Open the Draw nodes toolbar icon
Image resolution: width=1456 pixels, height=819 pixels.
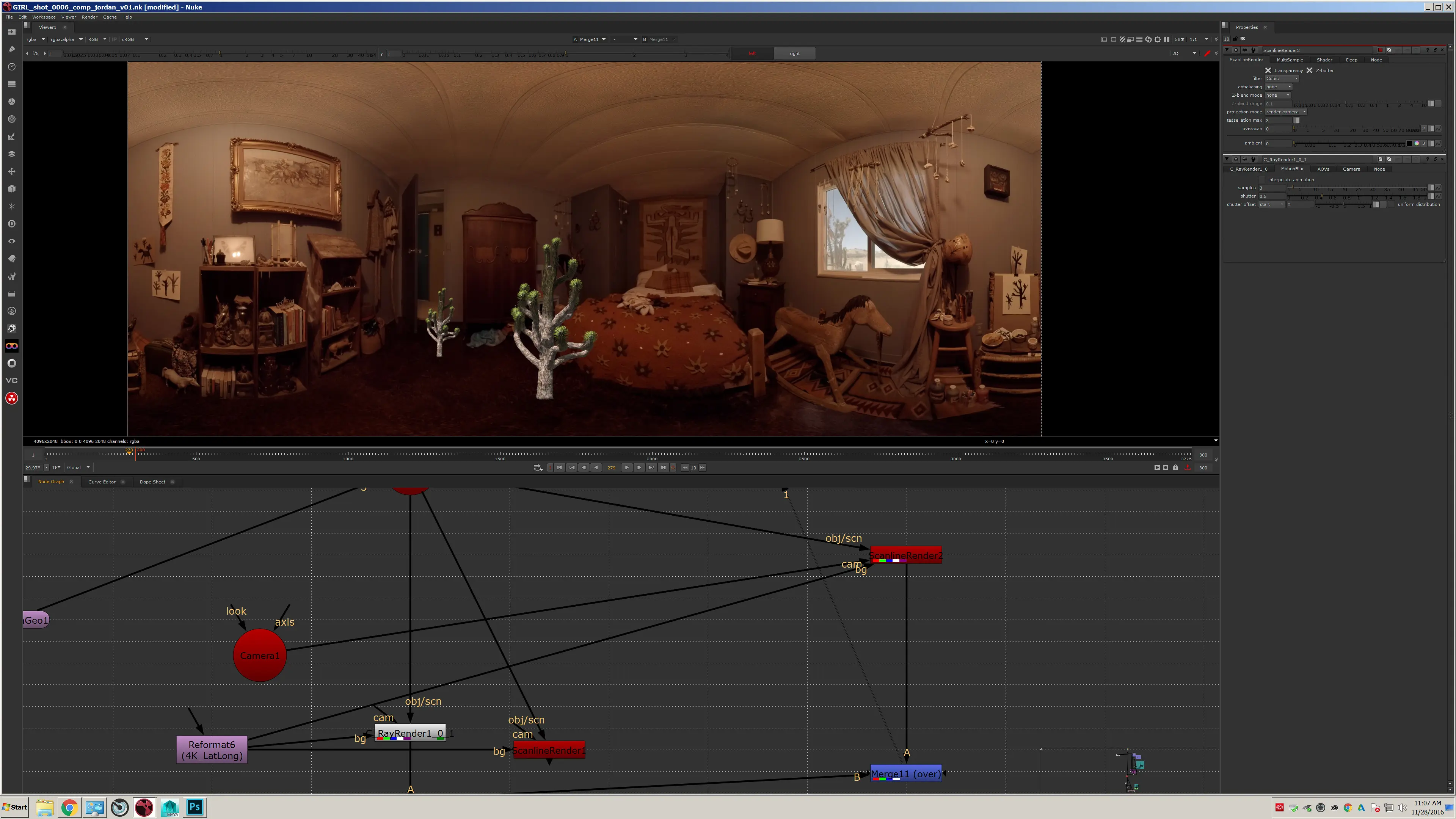11,49
